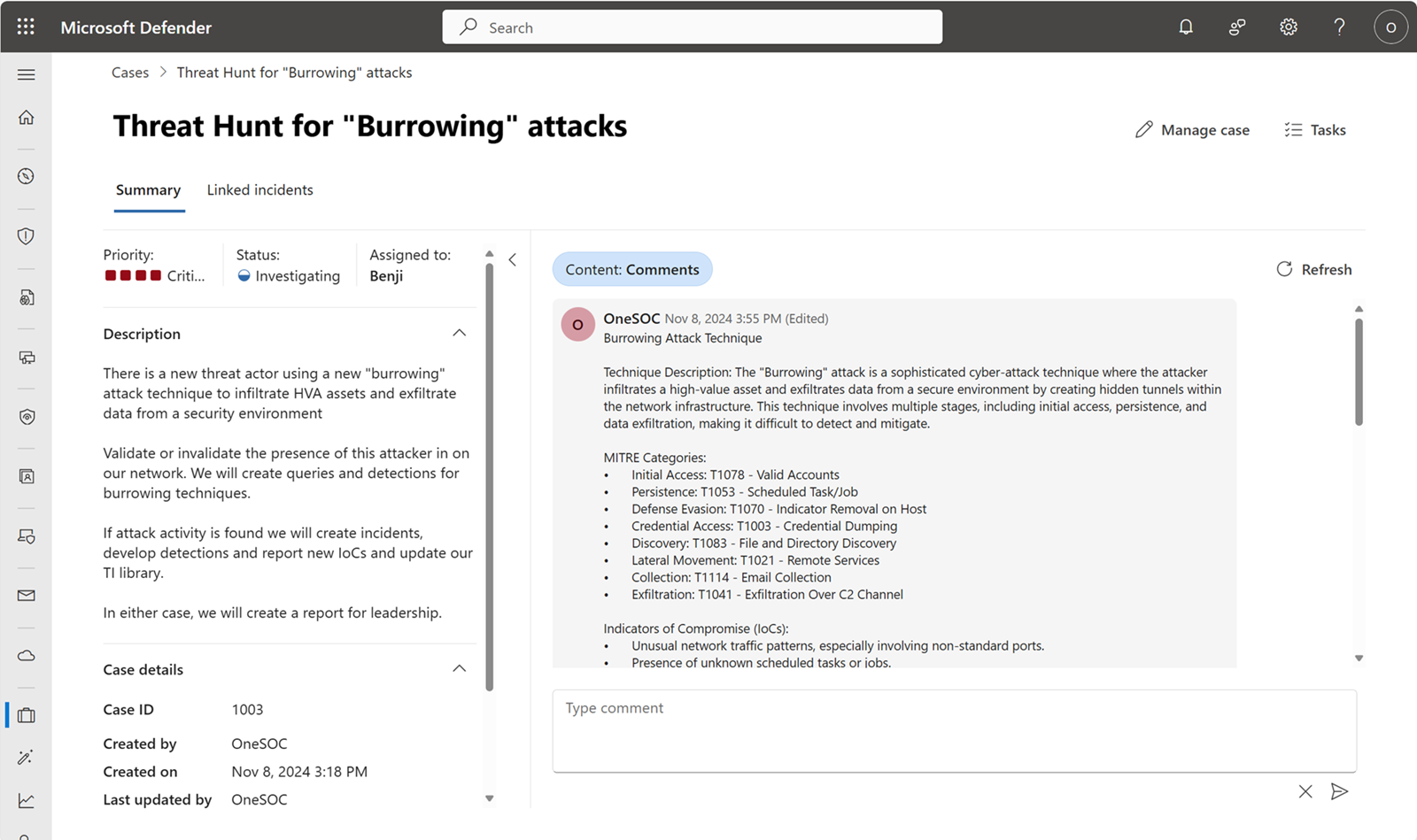Viewport: 1417px width, 840px height.
Task: Open the settings gear icon
Action: [1289, 27]
